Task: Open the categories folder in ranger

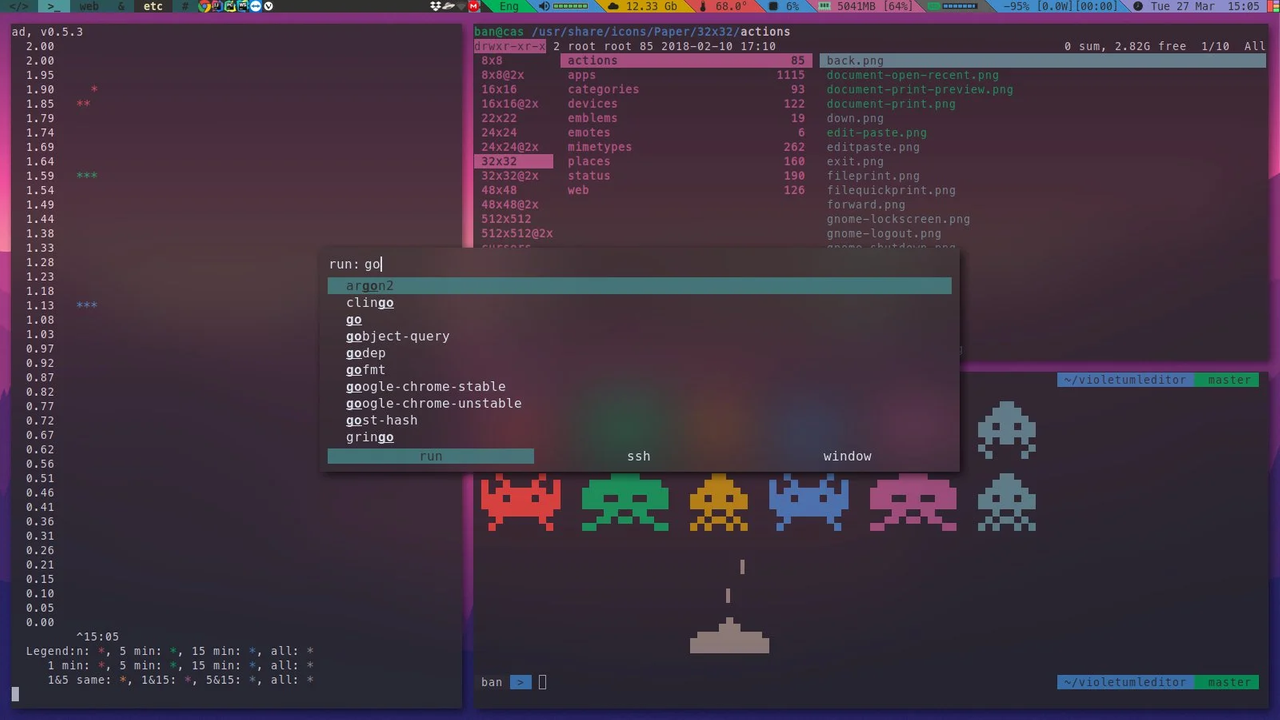Action: (x=685, y=89)
